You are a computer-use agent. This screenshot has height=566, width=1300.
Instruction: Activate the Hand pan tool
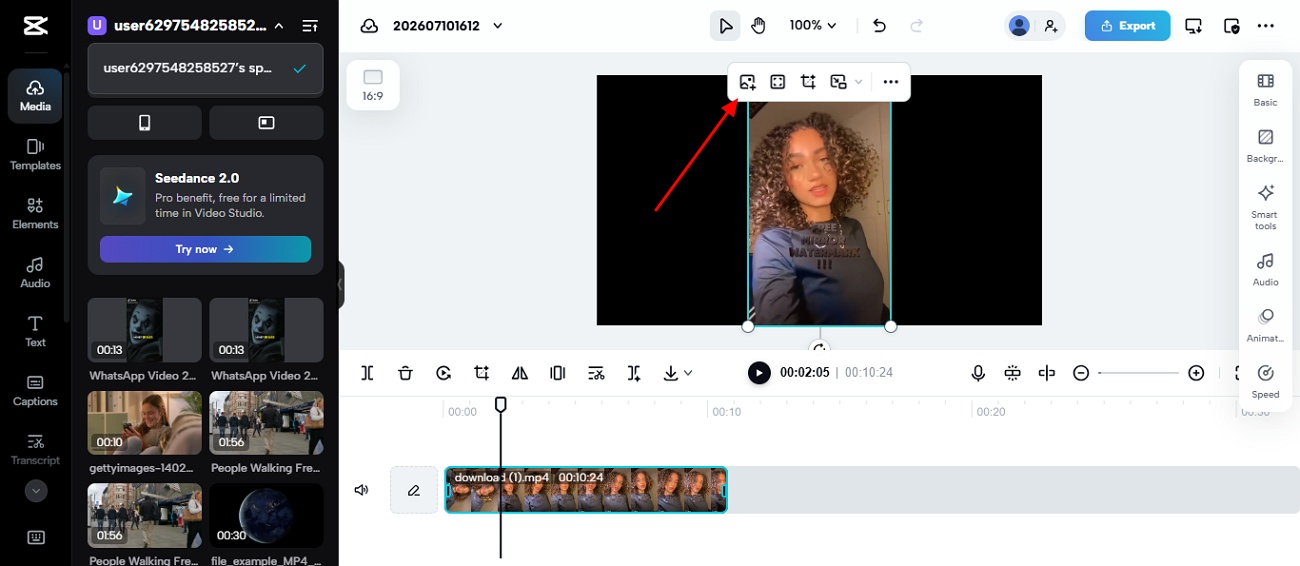(758, 26)
